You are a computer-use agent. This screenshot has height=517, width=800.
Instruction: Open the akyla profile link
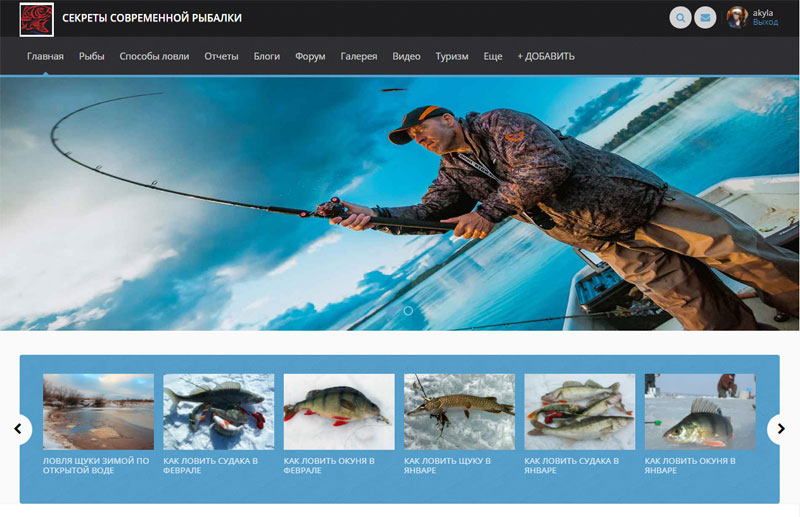(x=763, y=13)
